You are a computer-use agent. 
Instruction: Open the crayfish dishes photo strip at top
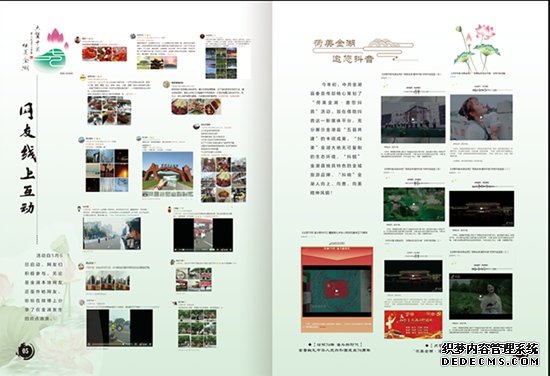(105, 54)
